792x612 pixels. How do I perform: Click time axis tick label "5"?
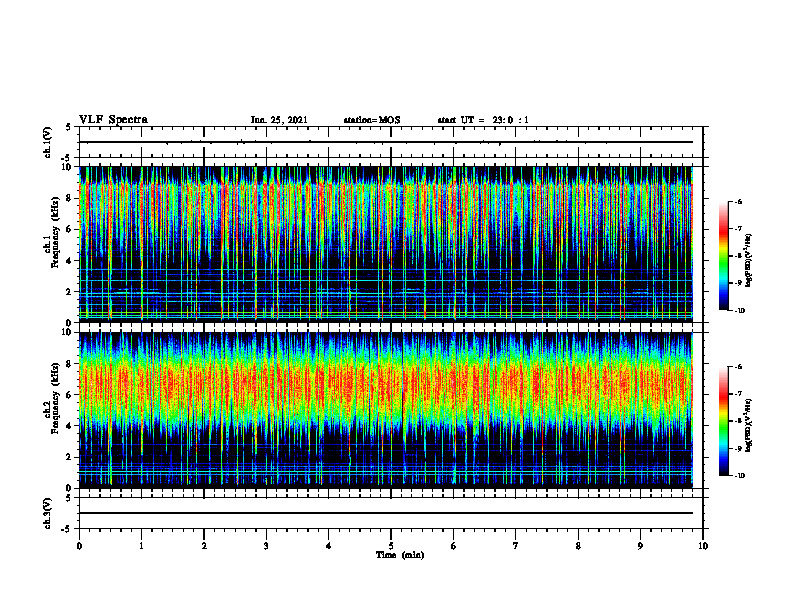[x=391, y=546]
